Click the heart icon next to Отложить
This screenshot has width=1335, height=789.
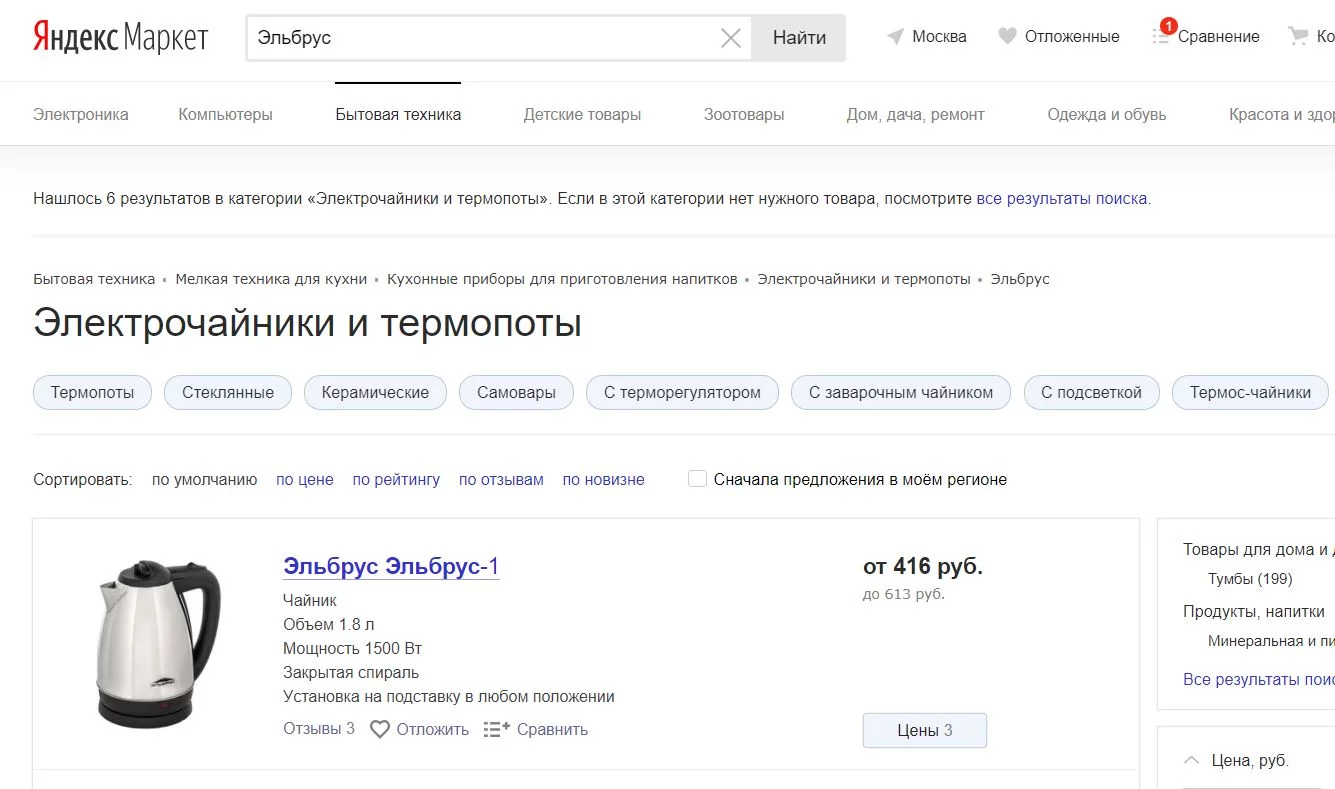[380, 730]
